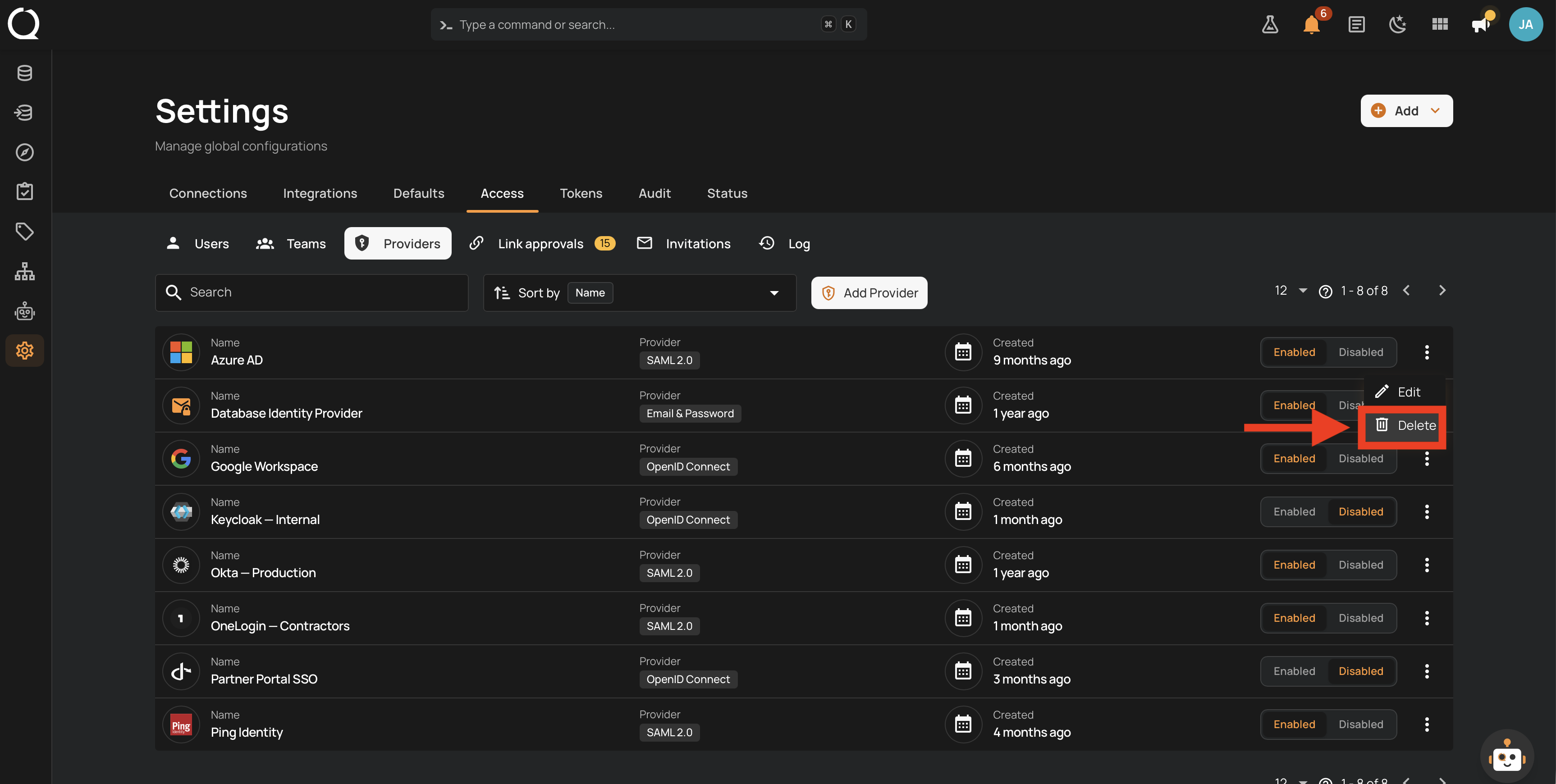
Task: Open the Ping Identity row options menu
Action: (1427, 724)
